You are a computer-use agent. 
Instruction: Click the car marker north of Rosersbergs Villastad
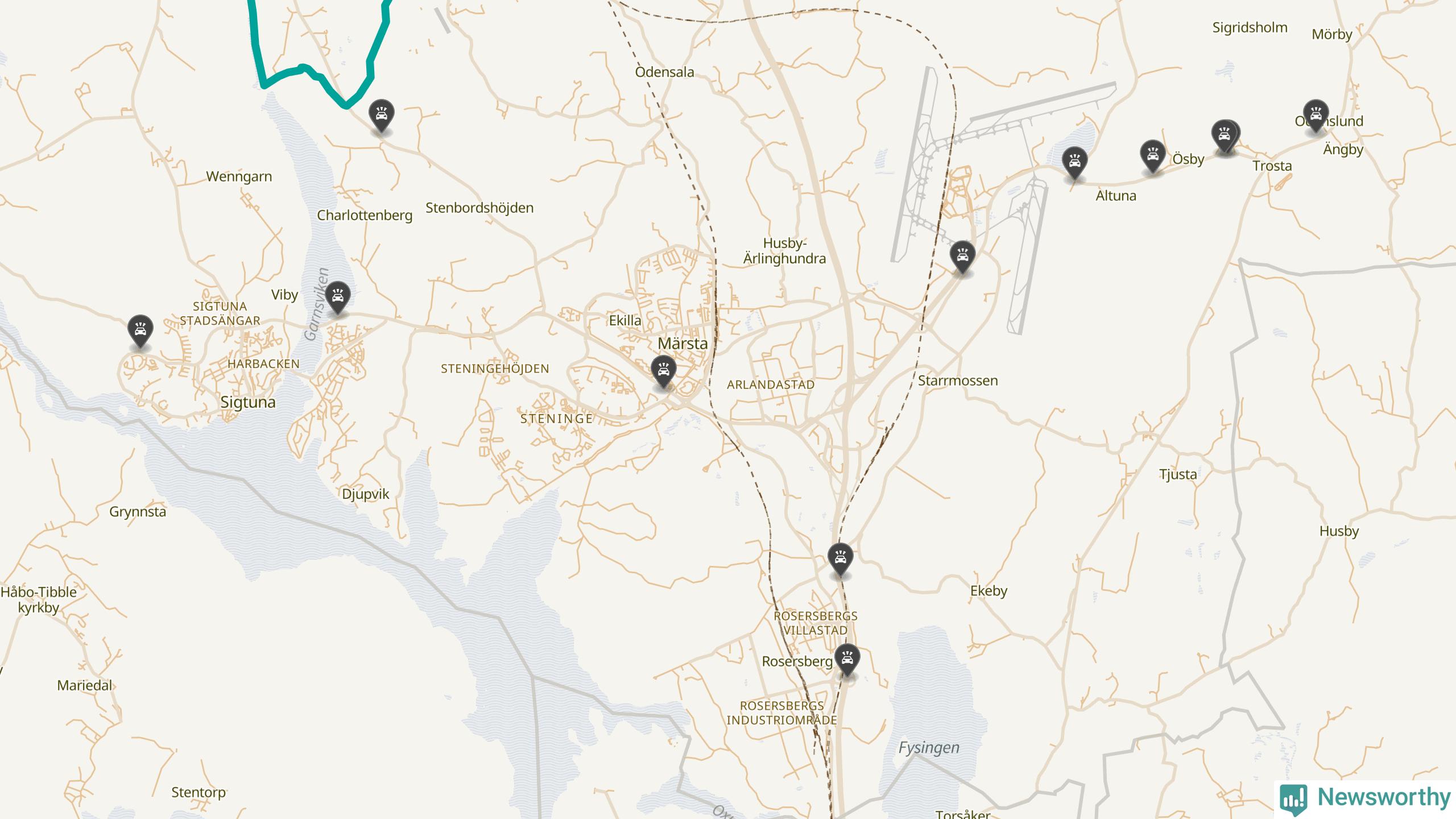coord(841,559)
